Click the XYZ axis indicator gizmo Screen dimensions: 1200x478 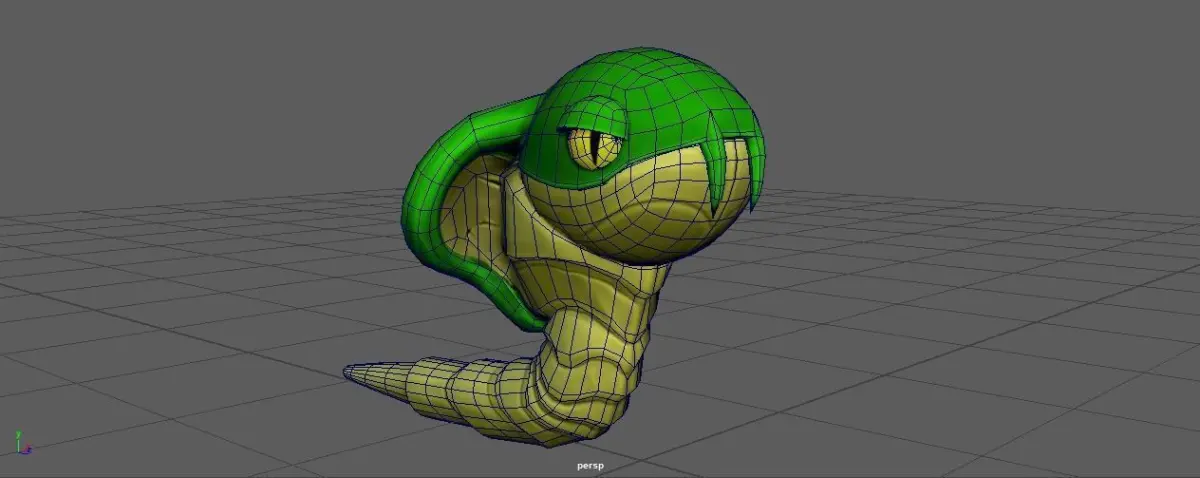22,443
